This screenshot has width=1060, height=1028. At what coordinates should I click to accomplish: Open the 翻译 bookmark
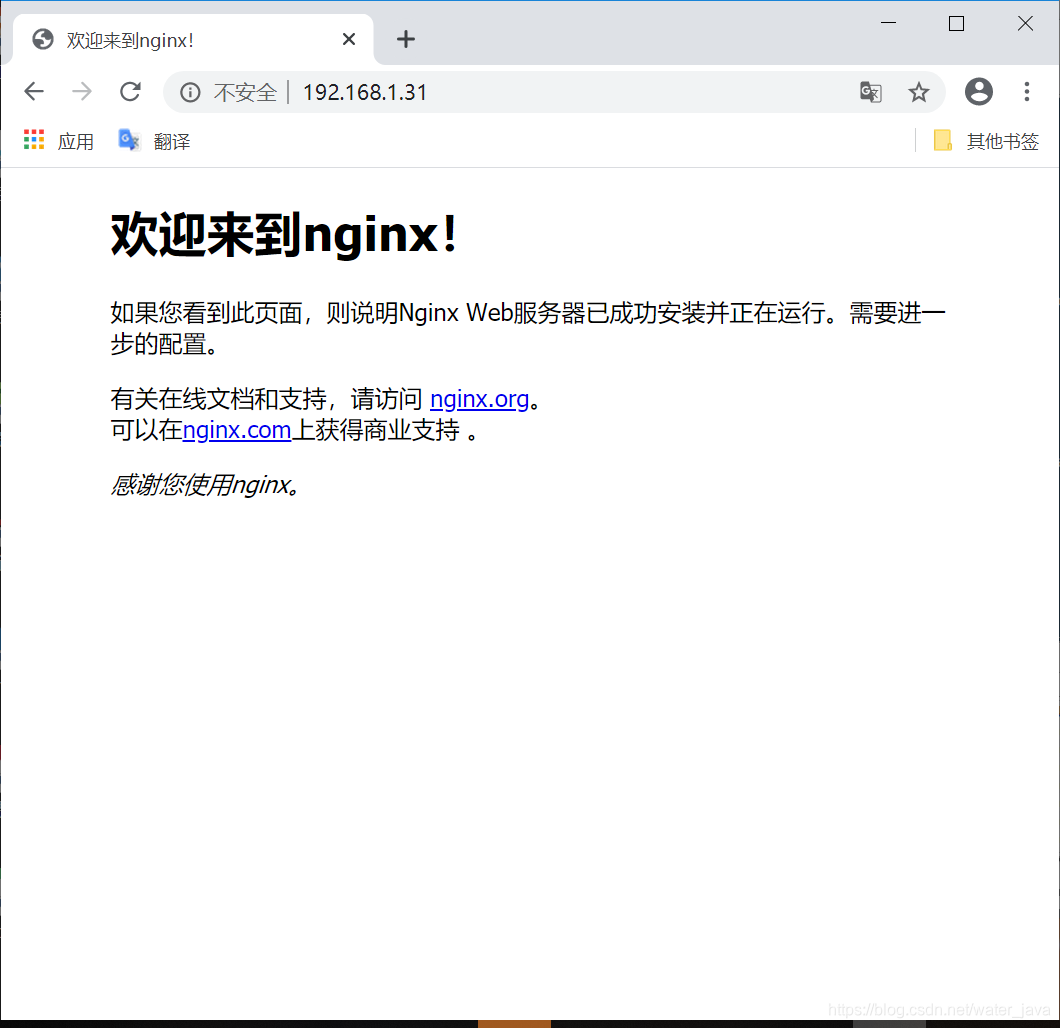(x=155, y=141)
